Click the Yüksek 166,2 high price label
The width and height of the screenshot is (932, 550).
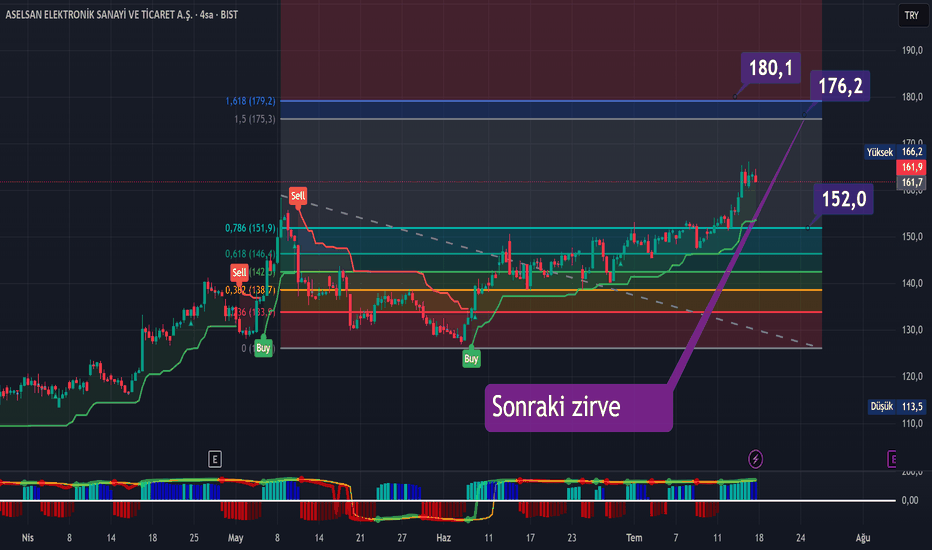pyautogui.click(x=896, y=152)
